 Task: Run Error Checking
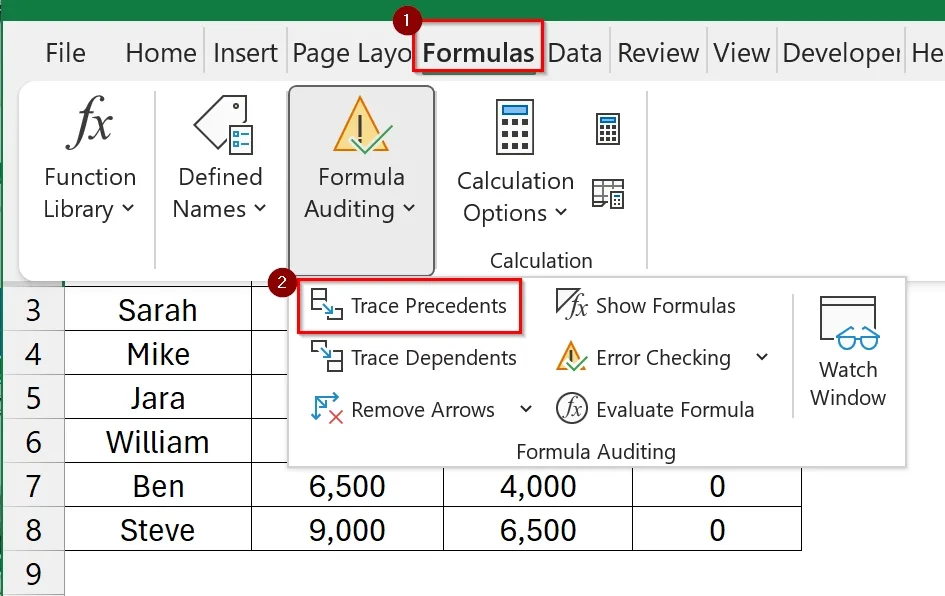(643, 358)
